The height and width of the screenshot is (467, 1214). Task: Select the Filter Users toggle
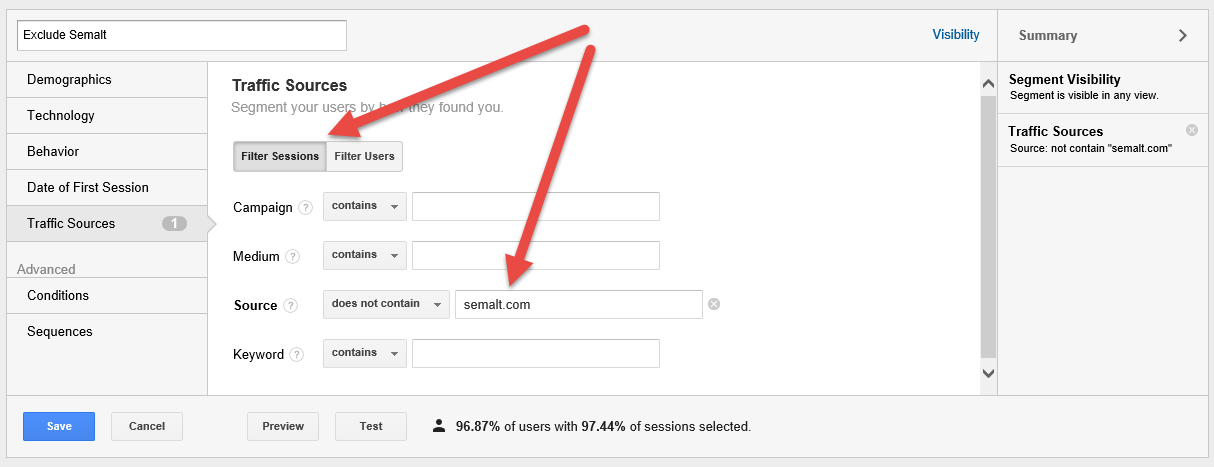[x=365, y=156]
